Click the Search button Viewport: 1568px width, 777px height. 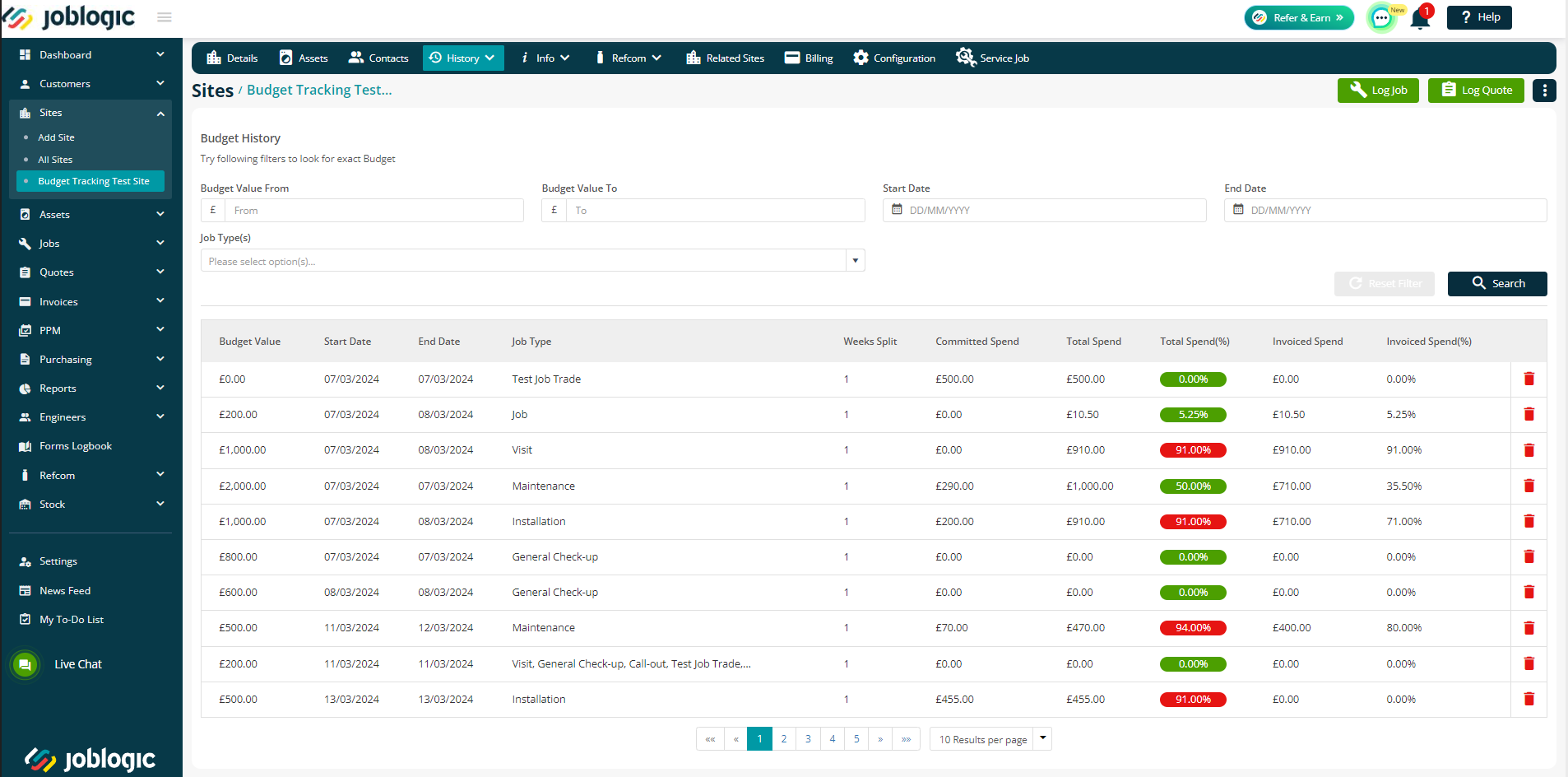point(1497,284)
